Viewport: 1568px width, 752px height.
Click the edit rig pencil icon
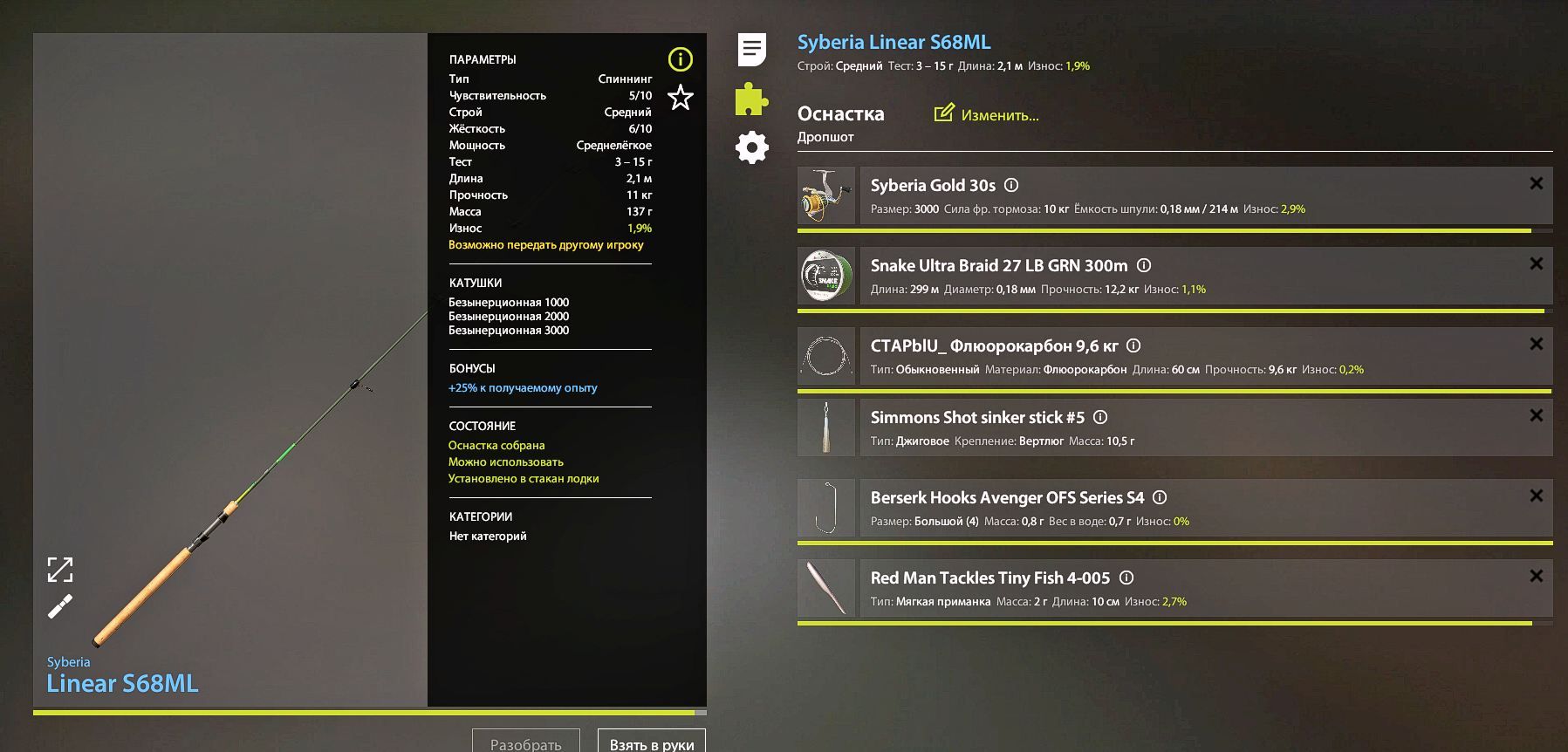[943, 113]
